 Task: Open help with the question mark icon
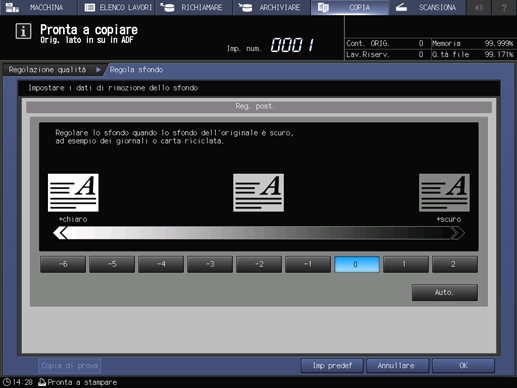504,7
